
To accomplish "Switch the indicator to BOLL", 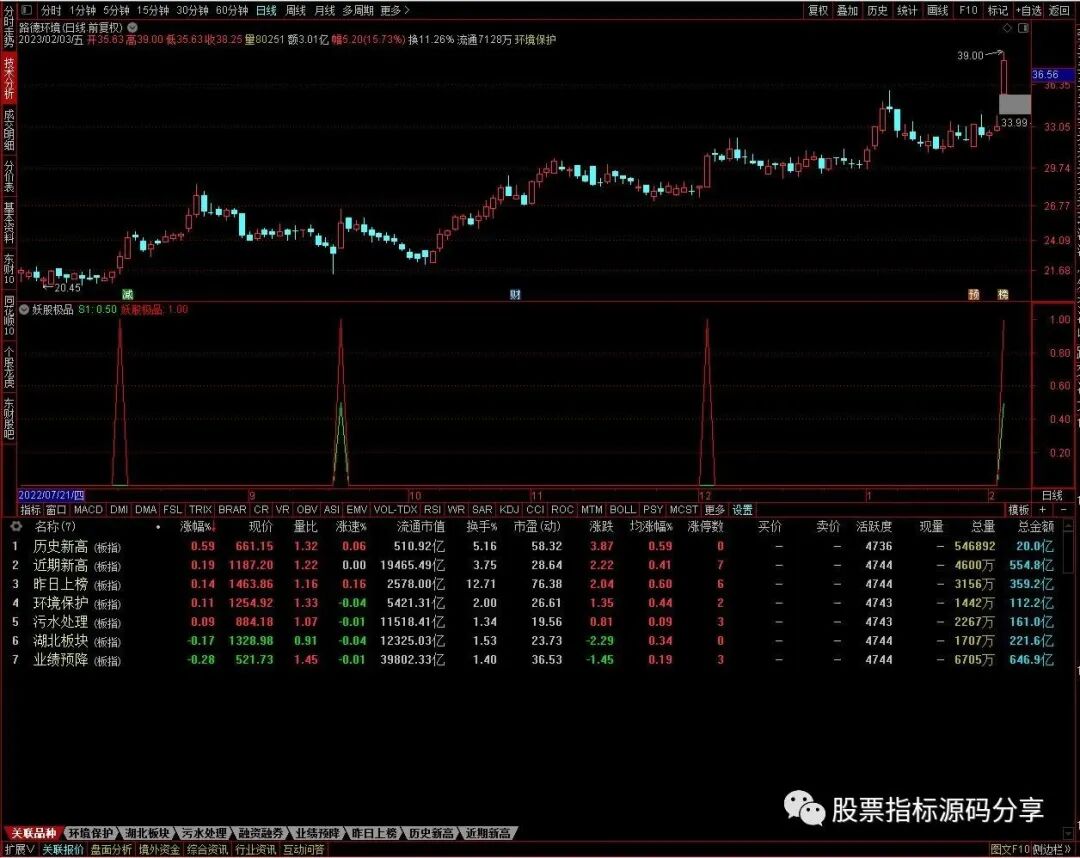I will (622, 510).
